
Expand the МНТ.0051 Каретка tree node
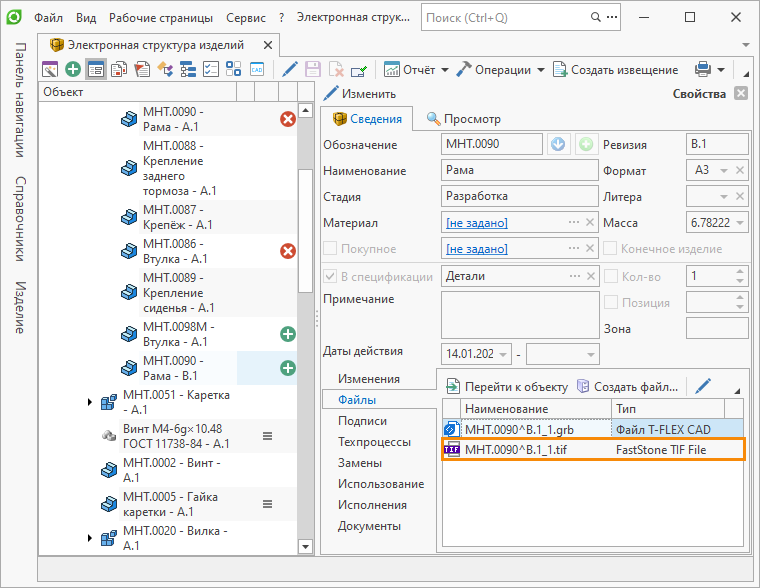(x=91, y=402)
